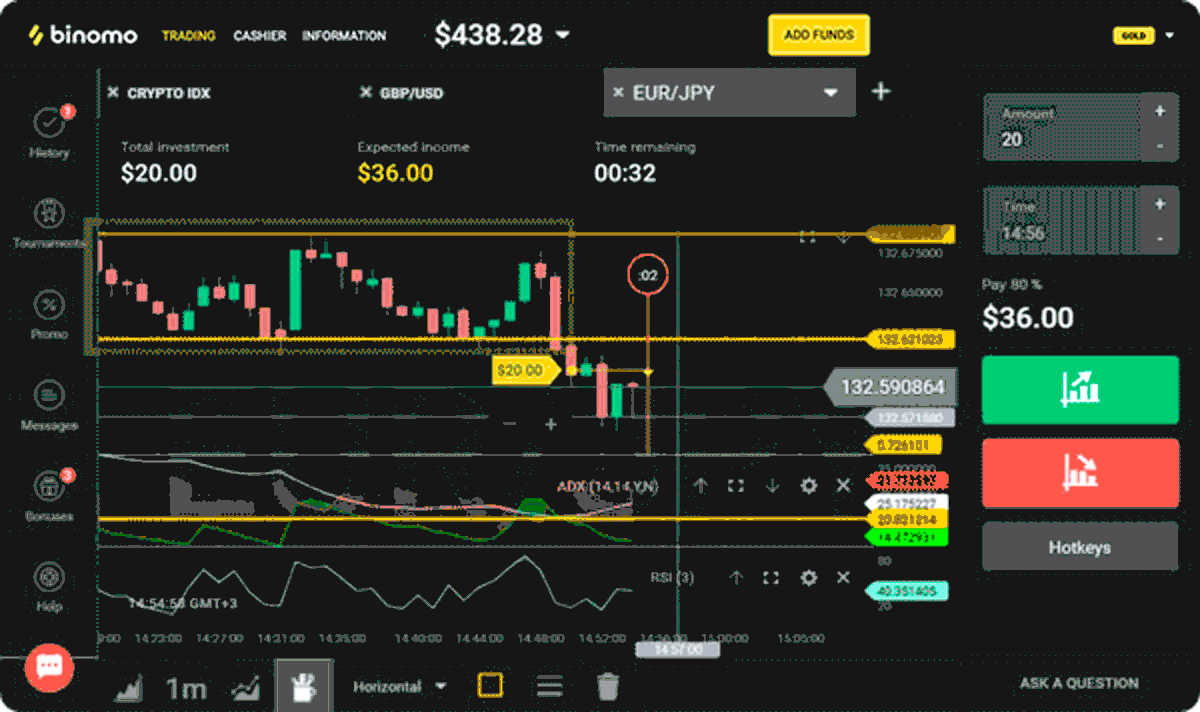The width and height of the screenshot is (1200, 712).
Task: Open the Hotkeys button
Action: pos(1081,547)
